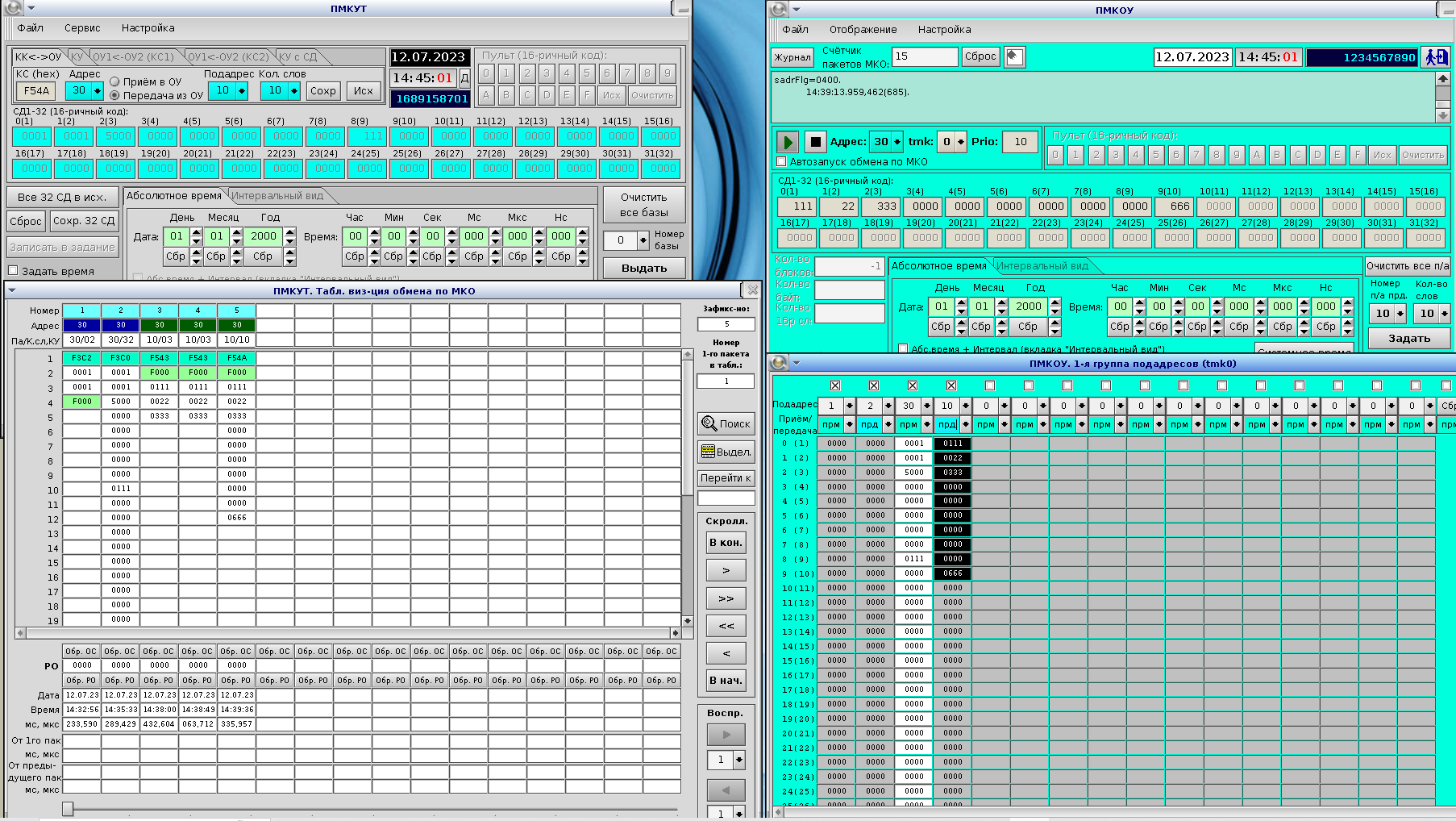Screen dimensions: 1456x821
Task: Open the Адрес dropdown in ПМКОУ
Action: click(x=896, y=142)
